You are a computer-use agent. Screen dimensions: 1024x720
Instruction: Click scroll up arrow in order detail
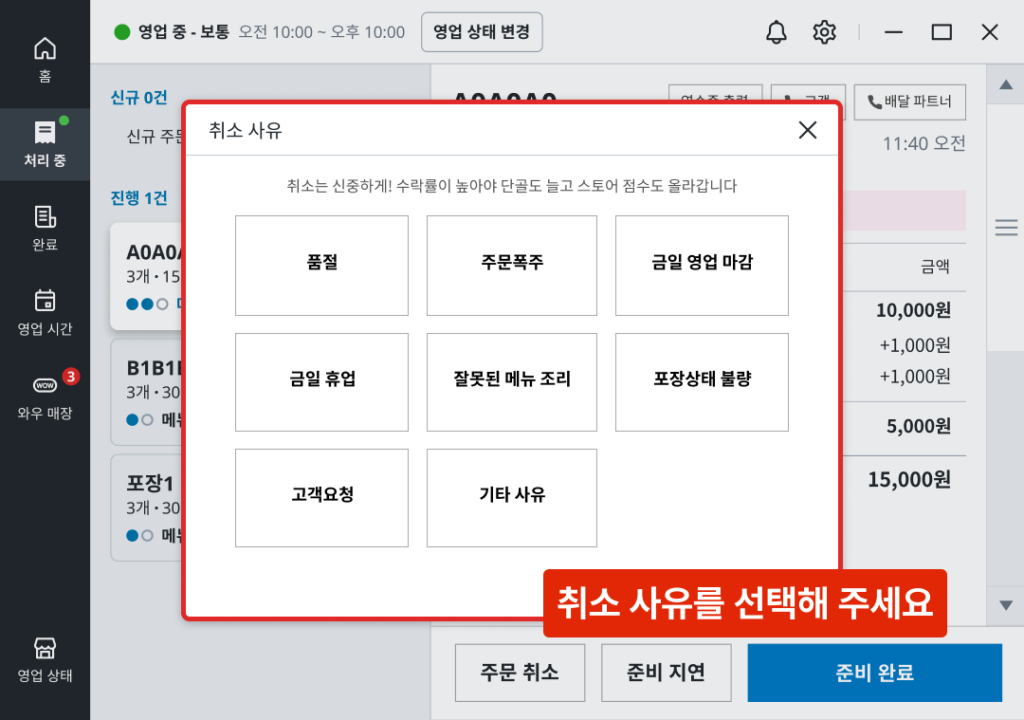coord(1006,84)
